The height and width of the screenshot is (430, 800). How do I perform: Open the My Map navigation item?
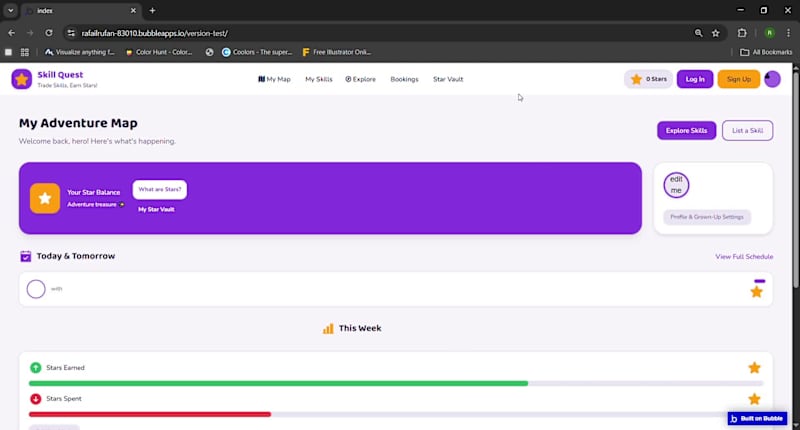(x=274, y=79)
